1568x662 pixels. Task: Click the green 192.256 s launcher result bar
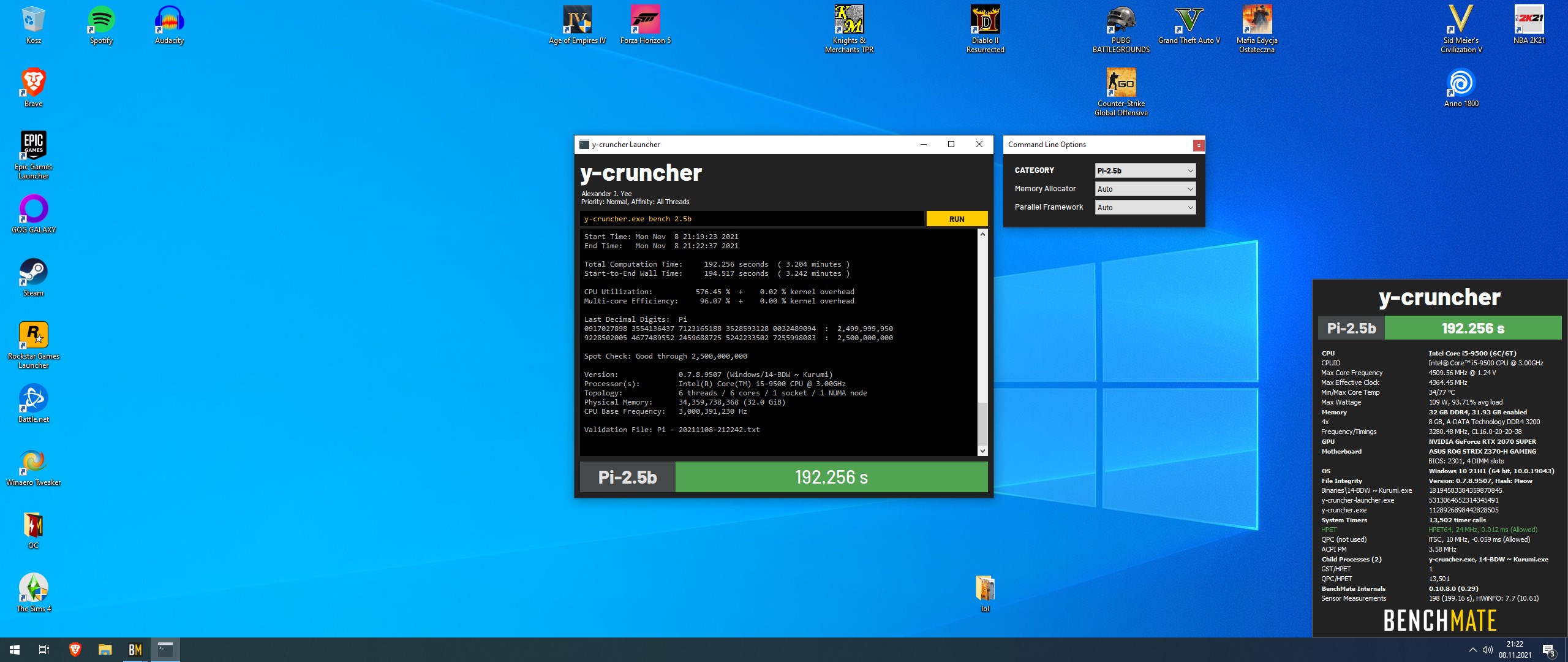831,477
